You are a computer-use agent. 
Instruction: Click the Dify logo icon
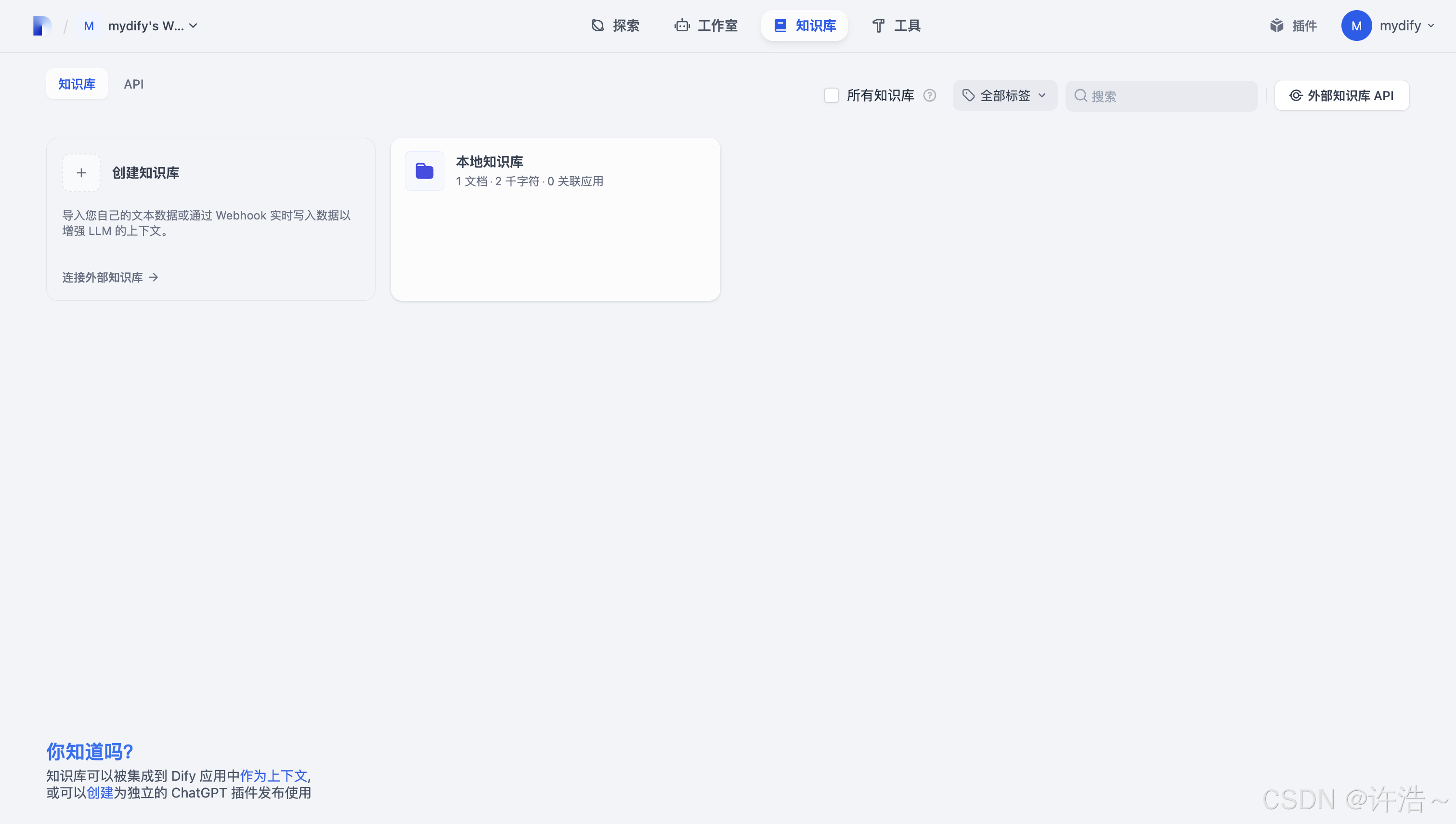tap(42, 26)
